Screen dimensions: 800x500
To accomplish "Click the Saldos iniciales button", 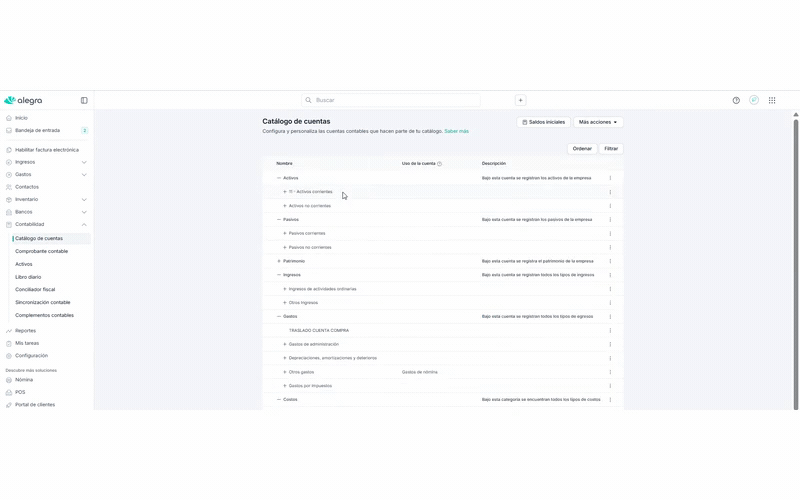I will (543, 122).
